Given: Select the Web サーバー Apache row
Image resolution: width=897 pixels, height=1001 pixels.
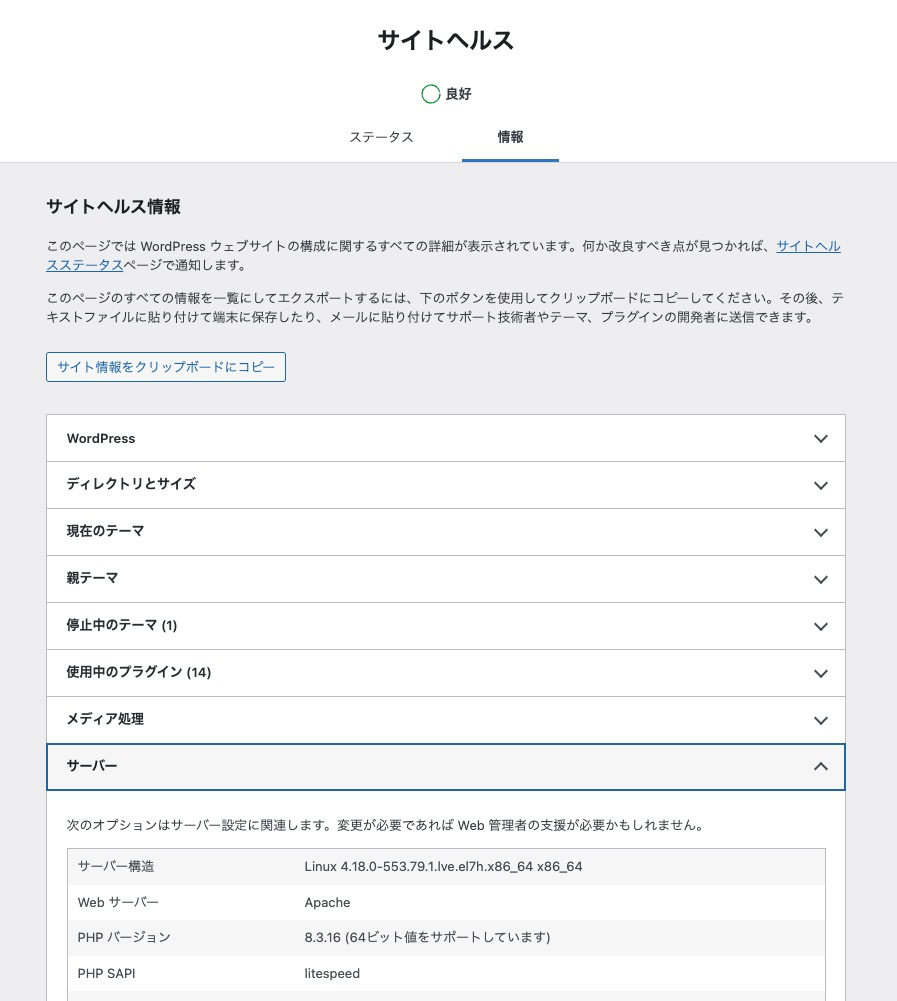Looking at the screenshot, I should 446,902.
